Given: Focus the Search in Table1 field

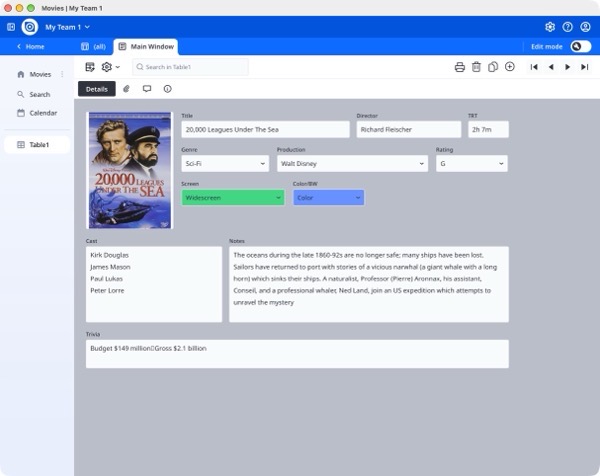Looking at the screenshot, I should point(191,67).
